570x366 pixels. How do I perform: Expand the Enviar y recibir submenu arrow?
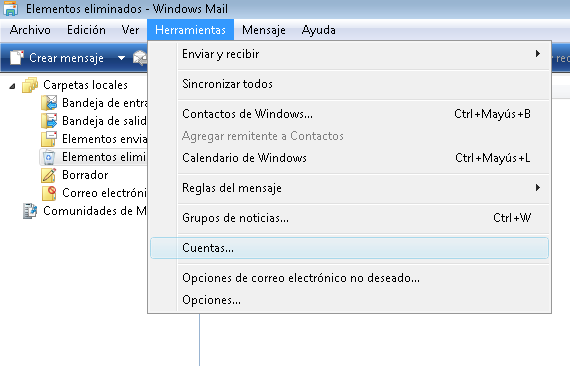(538, 54)
